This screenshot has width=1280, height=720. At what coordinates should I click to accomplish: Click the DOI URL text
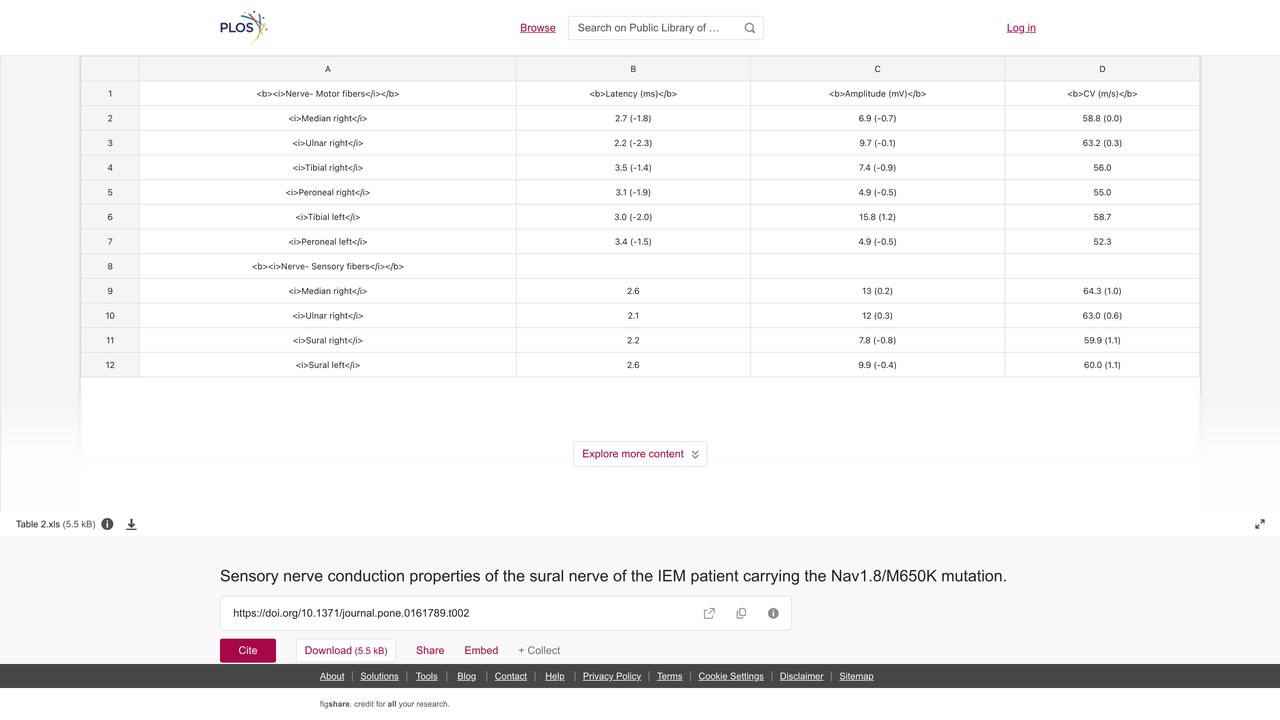pyautogui.click(x=351, y=613)
